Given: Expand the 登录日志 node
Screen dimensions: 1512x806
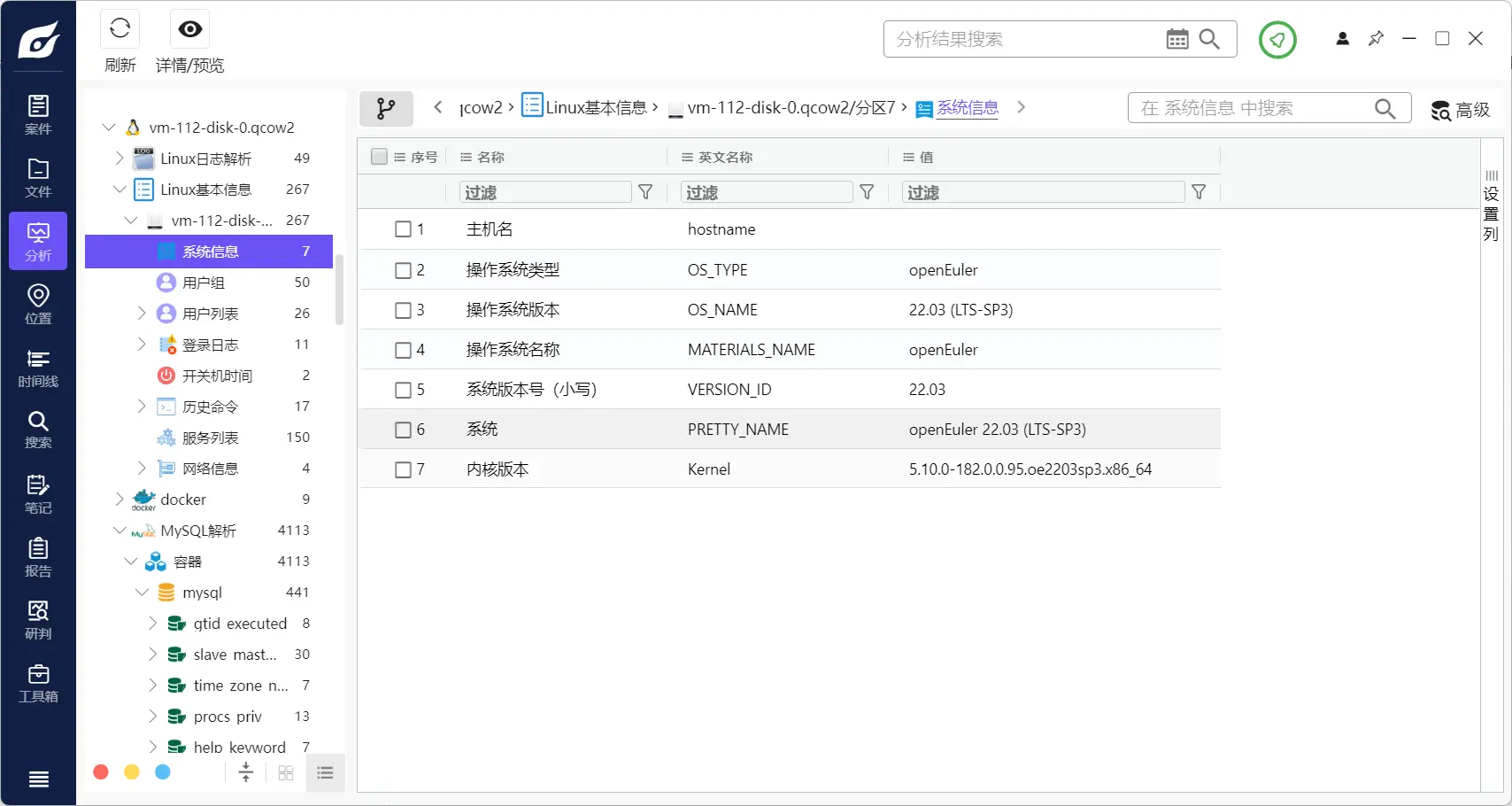Looking at the screenshot, I should tap(142, 345).
